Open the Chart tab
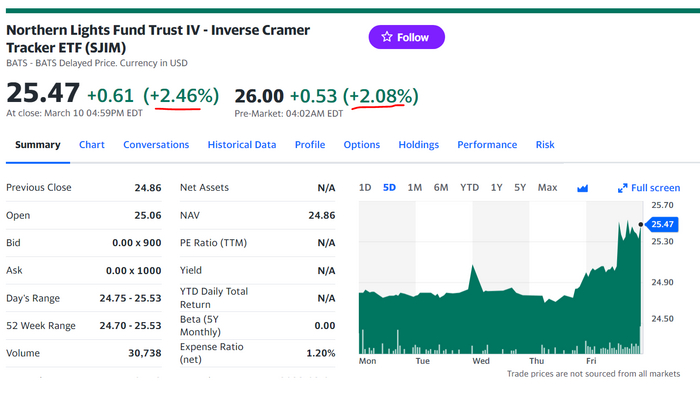 pos(92,145)
